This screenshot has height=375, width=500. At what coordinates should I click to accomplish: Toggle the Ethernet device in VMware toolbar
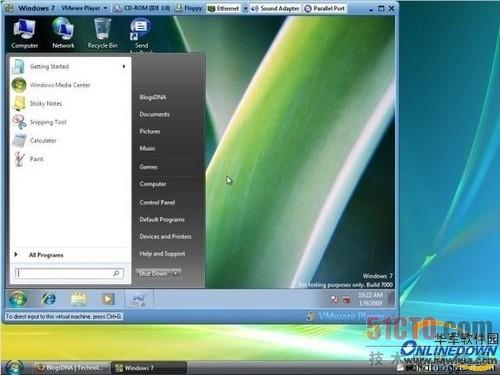[224, 8]
